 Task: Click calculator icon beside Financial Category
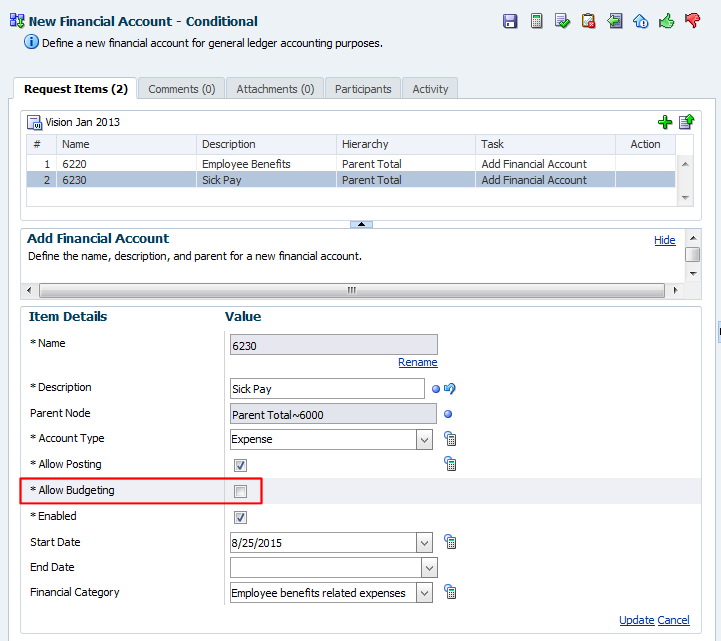450,591
